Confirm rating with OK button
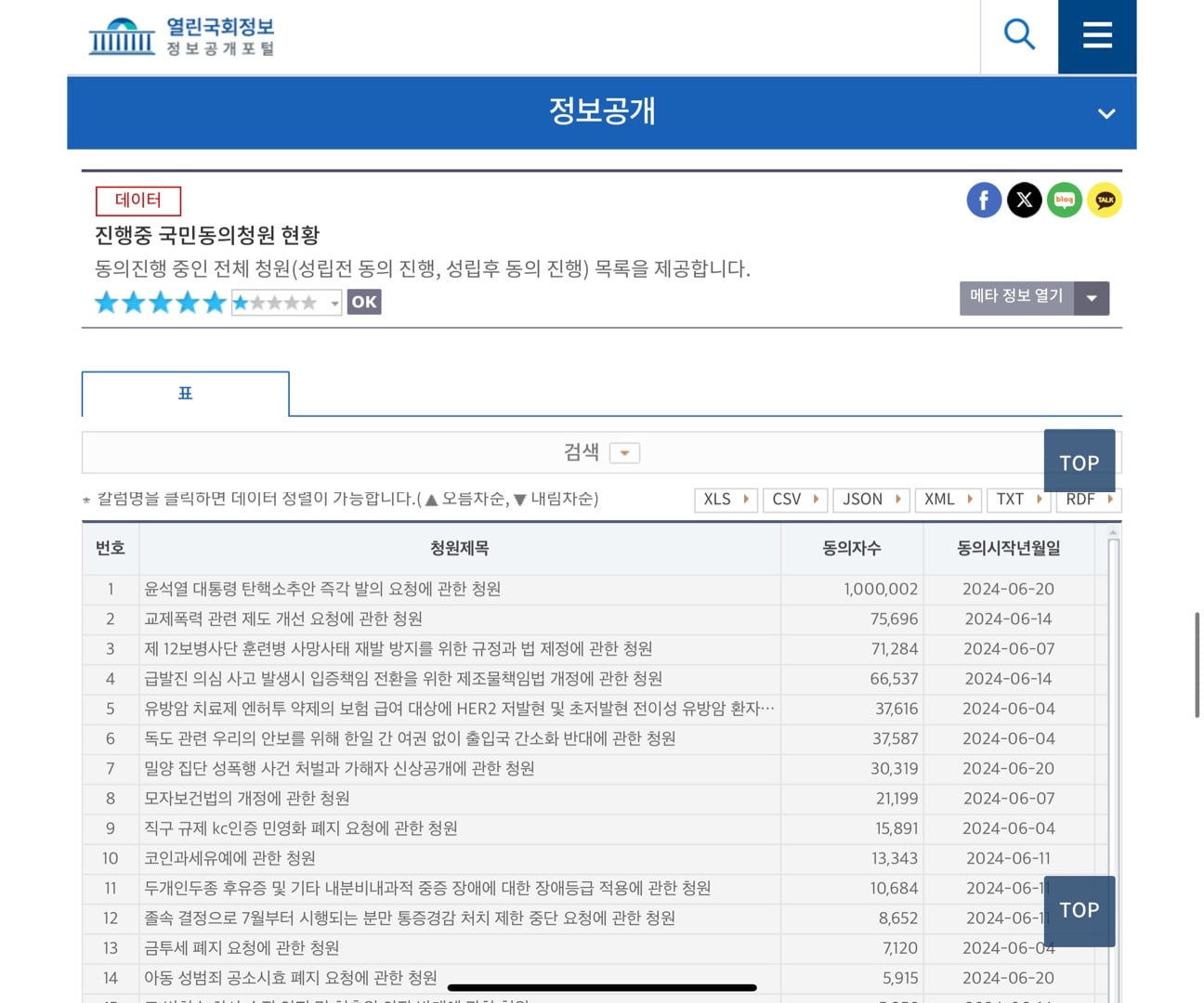 364,302
